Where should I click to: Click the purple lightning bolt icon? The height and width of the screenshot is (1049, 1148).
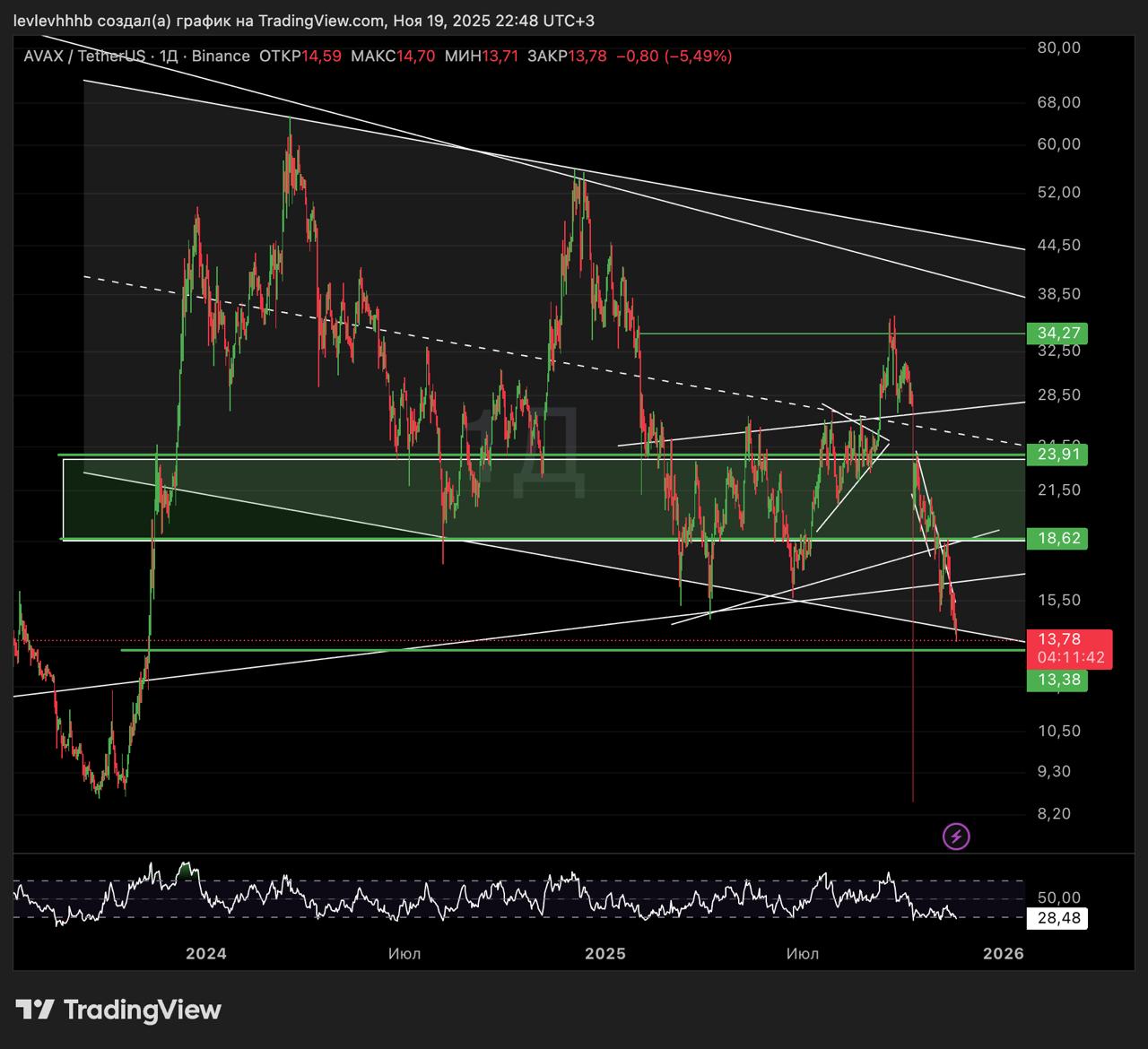coord(956,837)
